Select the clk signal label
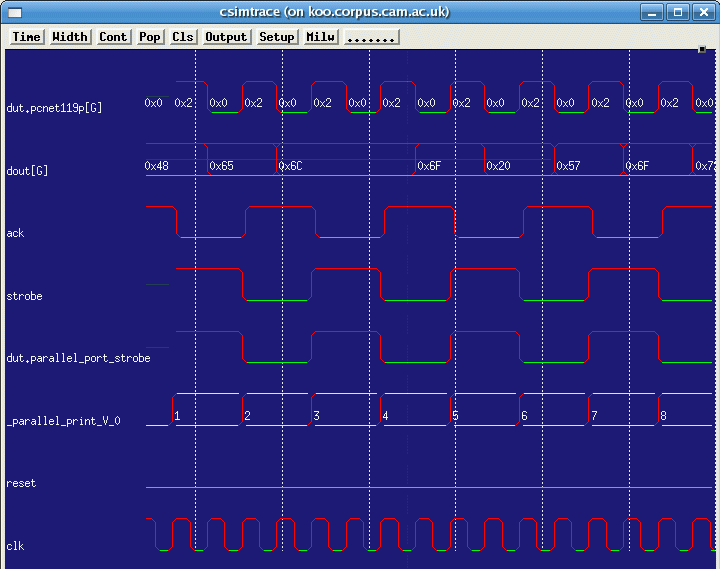 (15, 546)
